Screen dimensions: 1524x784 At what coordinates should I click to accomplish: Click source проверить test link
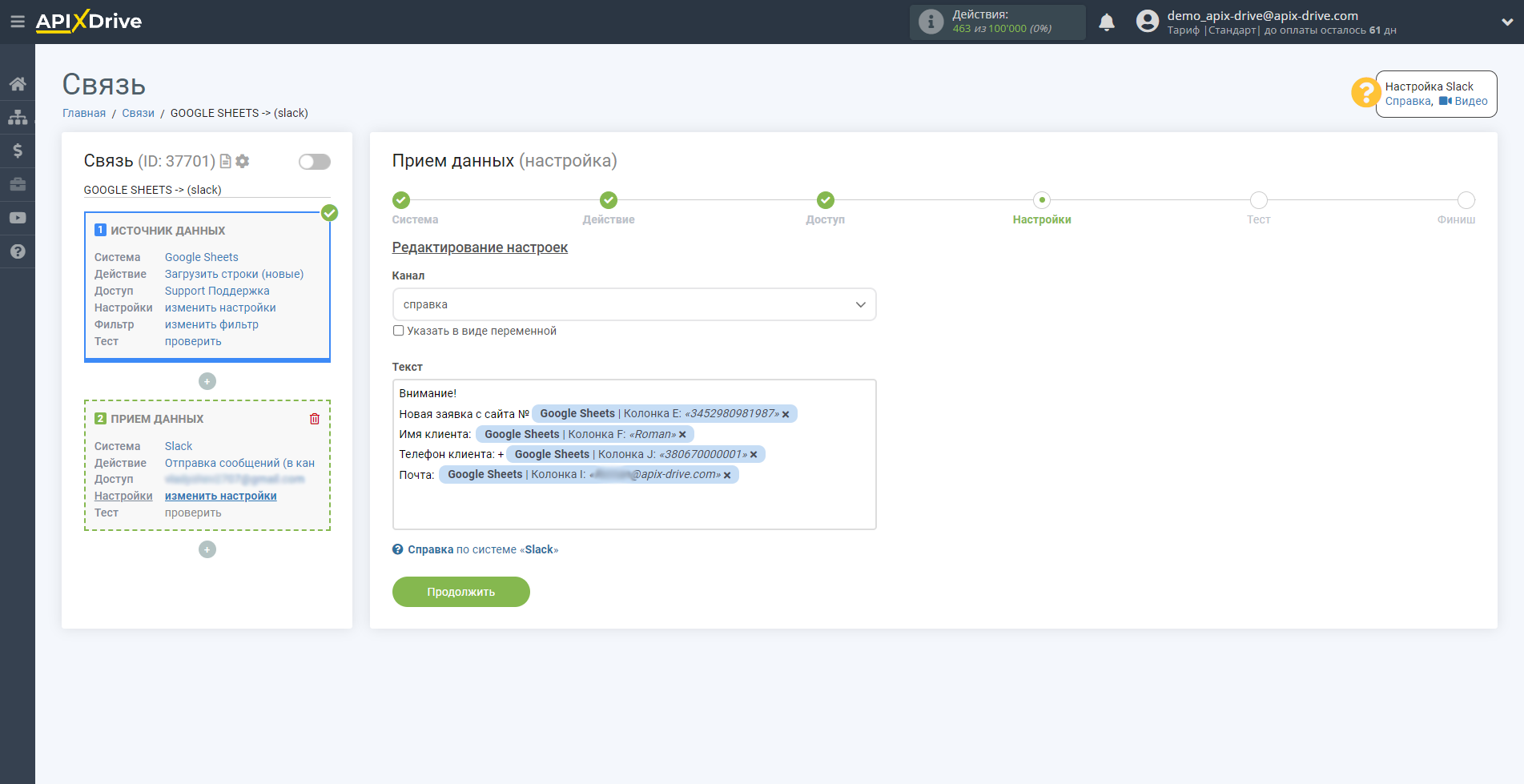(193, 341)
